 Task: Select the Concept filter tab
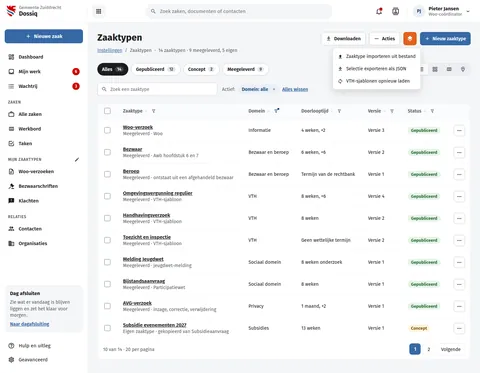click(x=201, y=69)
